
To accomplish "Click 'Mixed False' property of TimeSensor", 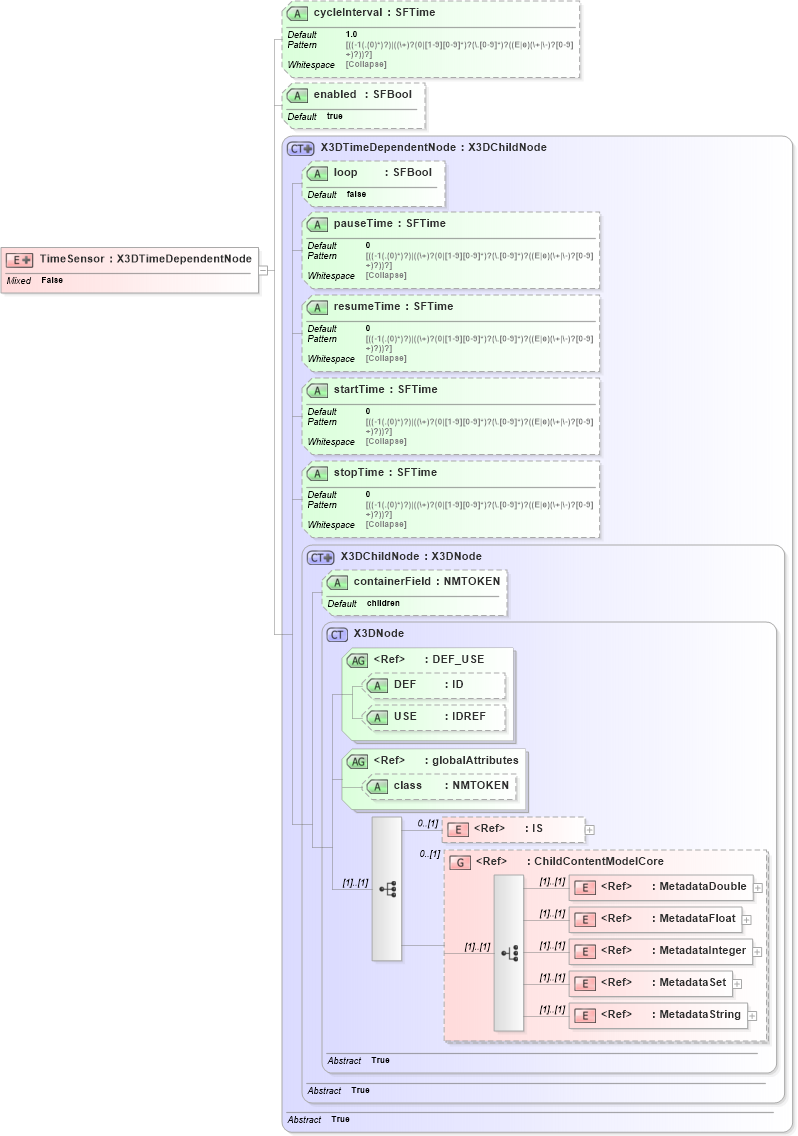I will pos(35,280).
